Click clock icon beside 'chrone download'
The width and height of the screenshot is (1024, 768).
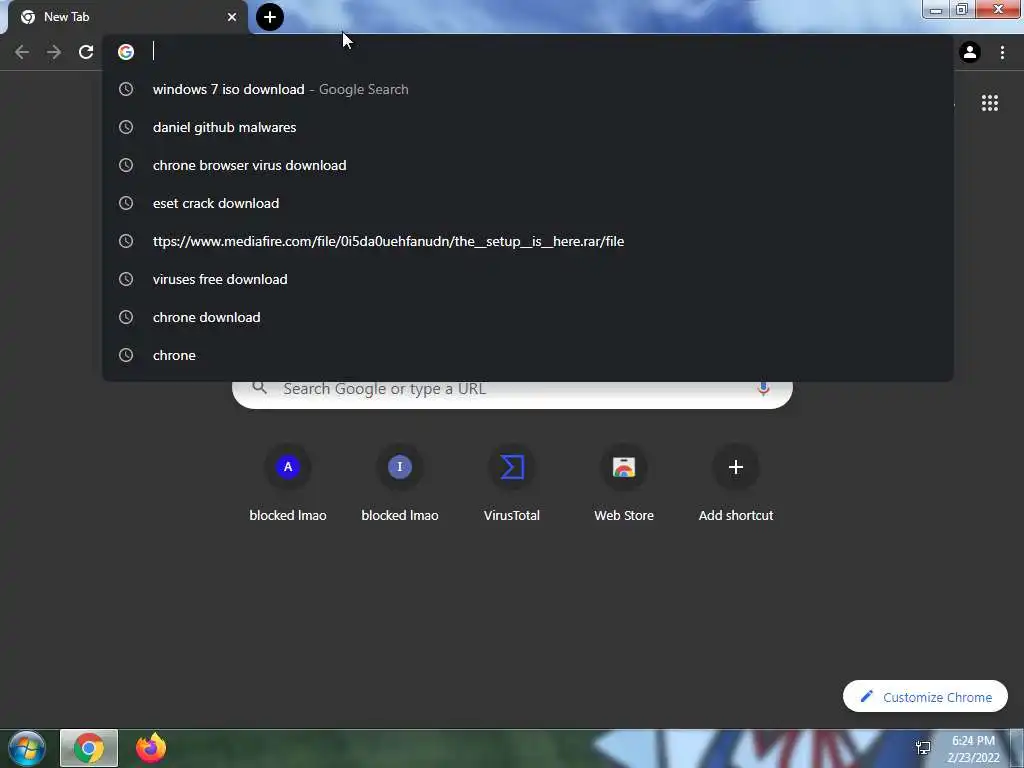click(126, 317)
